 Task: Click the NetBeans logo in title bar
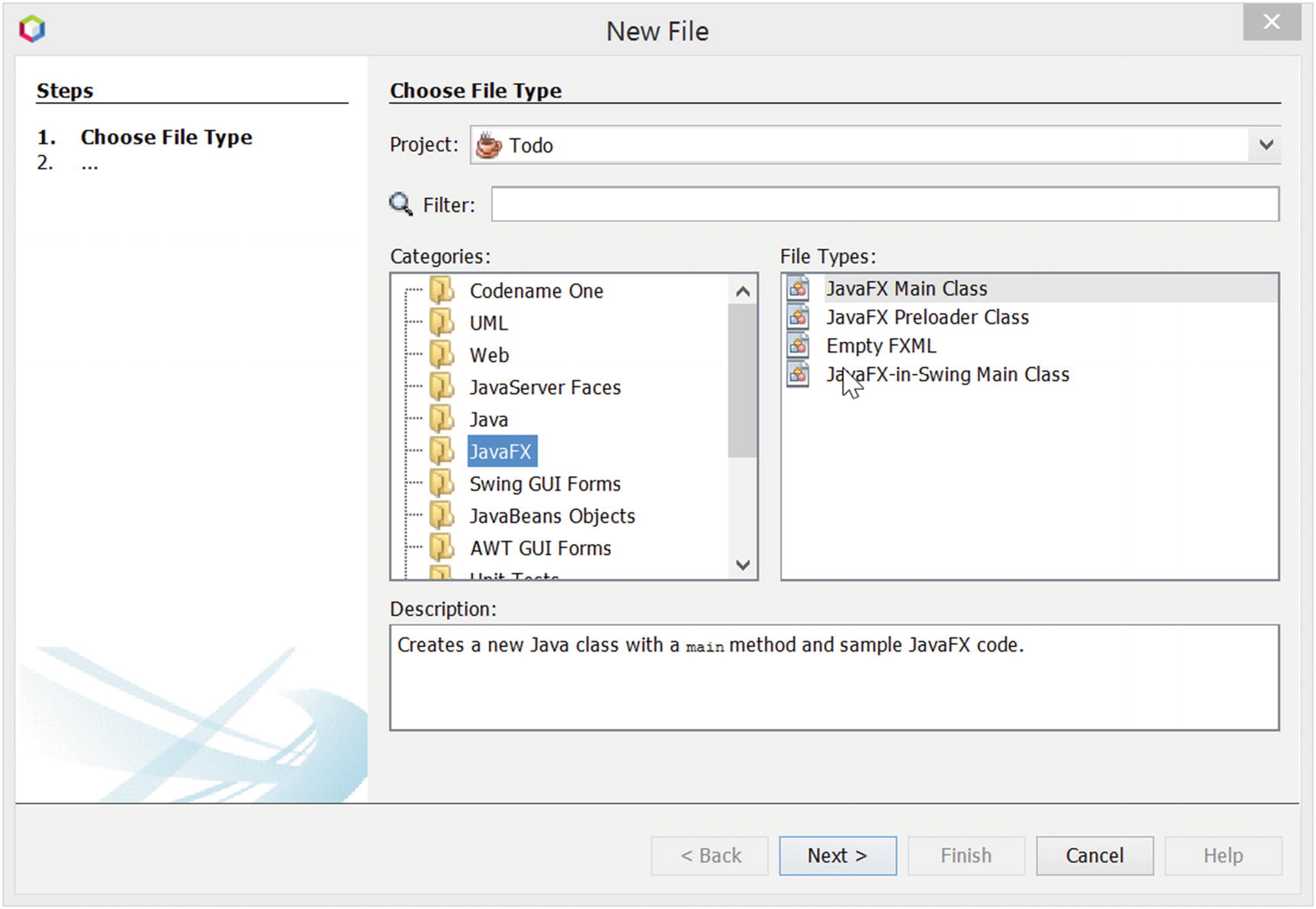point(32,30)
